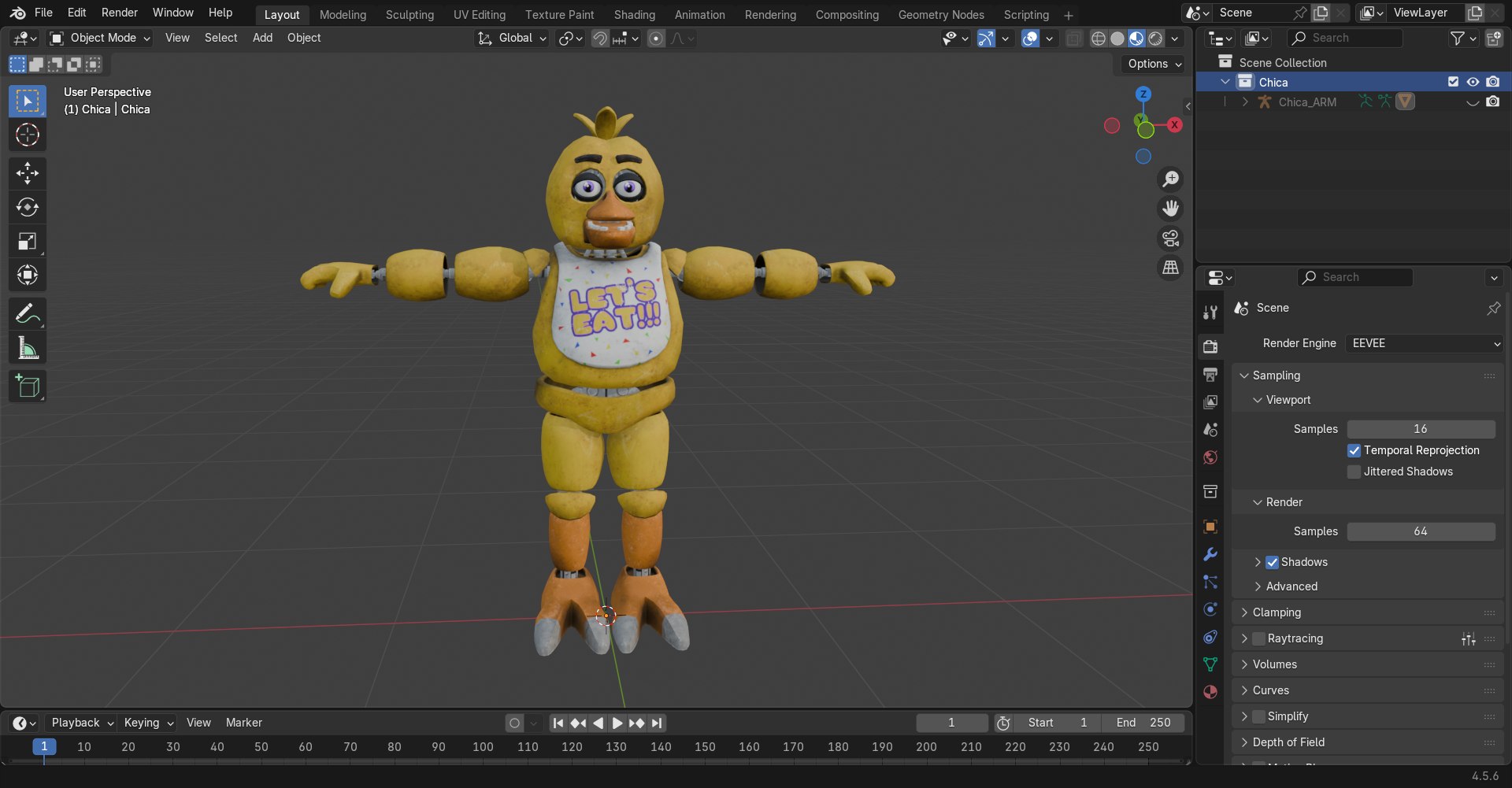
Task: Select the Rotate tool
Action: 28,207
